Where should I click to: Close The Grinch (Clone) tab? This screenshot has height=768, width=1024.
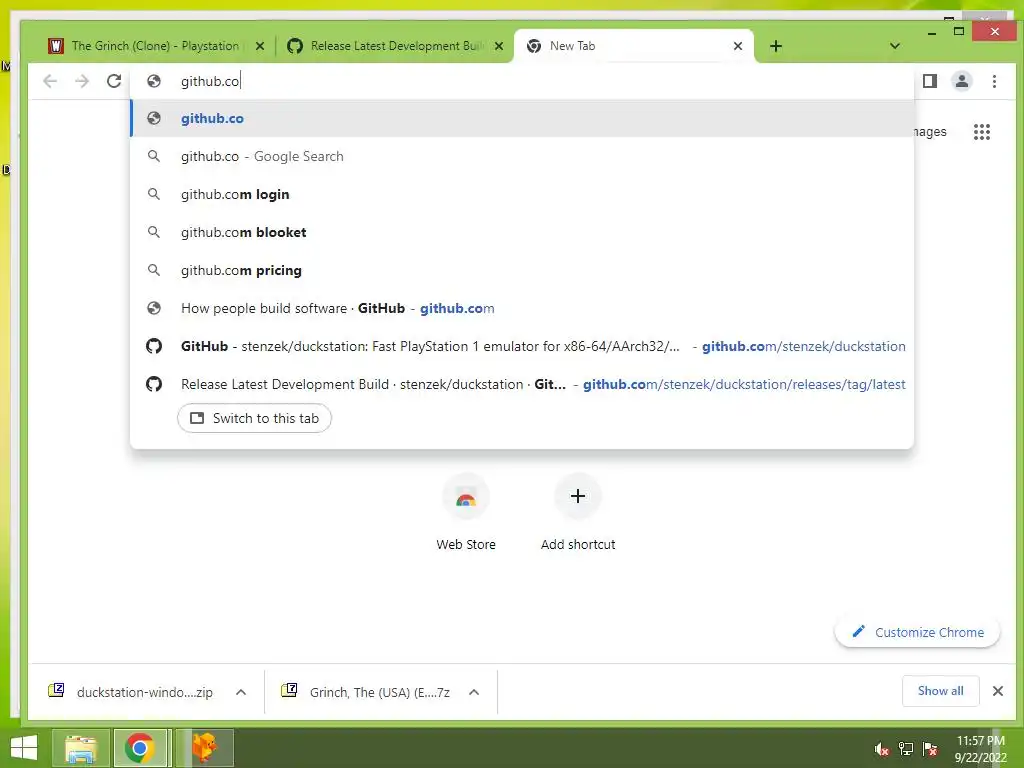click(260, 46)
